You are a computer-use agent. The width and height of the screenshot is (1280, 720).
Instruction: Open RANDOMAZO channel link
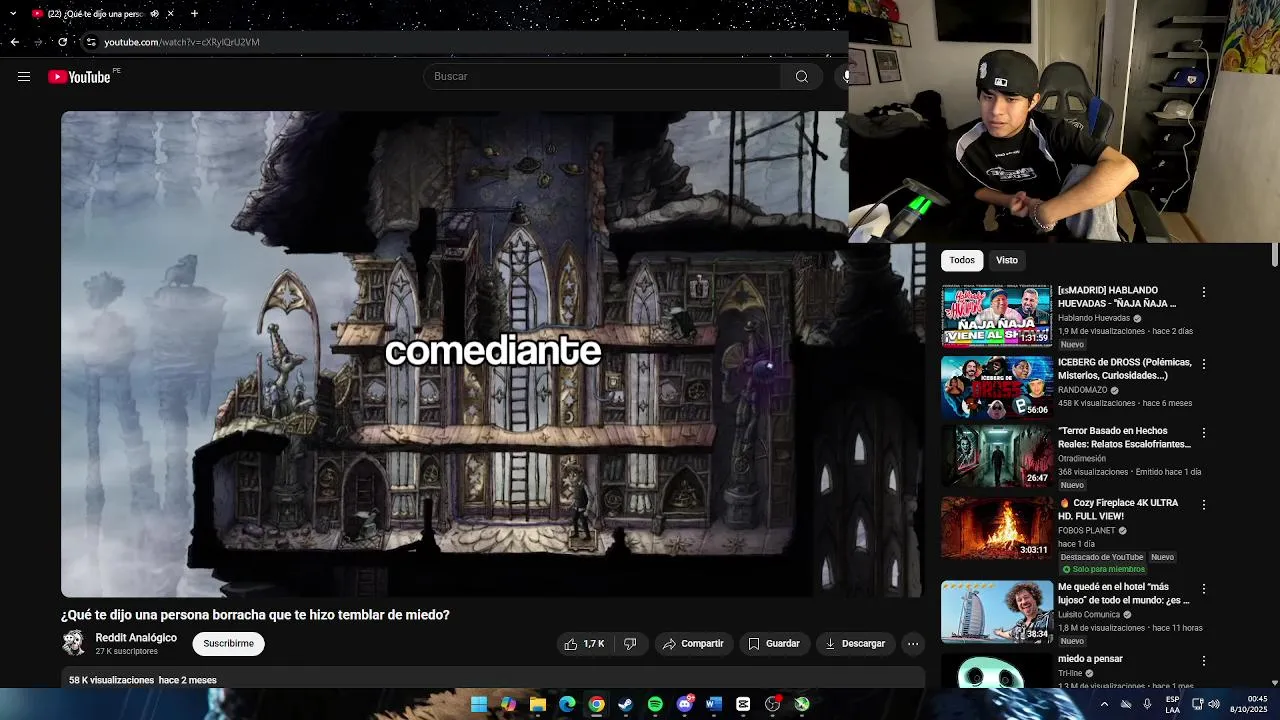click(1083, 390)
